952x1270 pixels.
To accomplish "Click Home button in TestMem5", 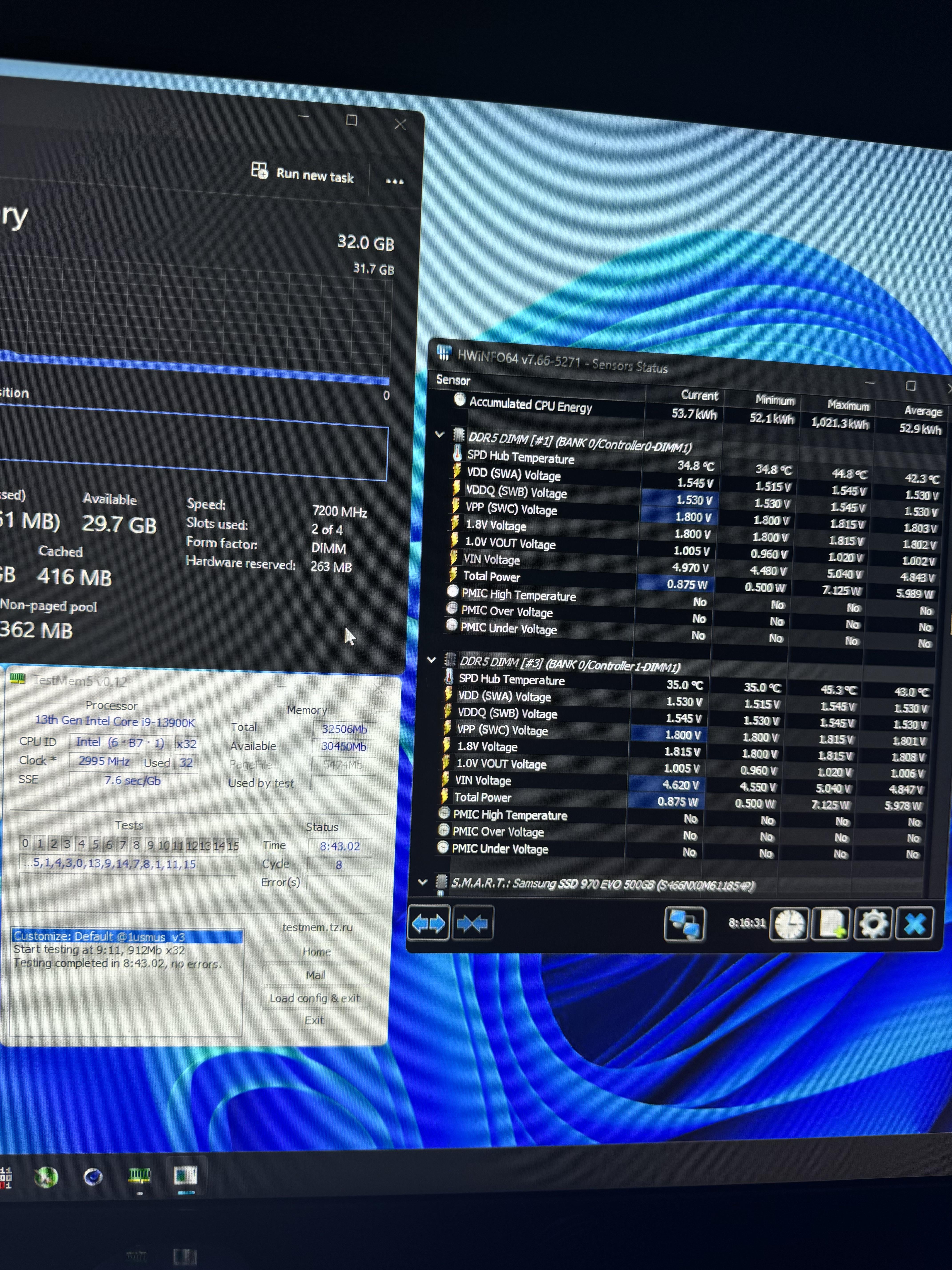I will pyautogui.click(x=316, y=951).
